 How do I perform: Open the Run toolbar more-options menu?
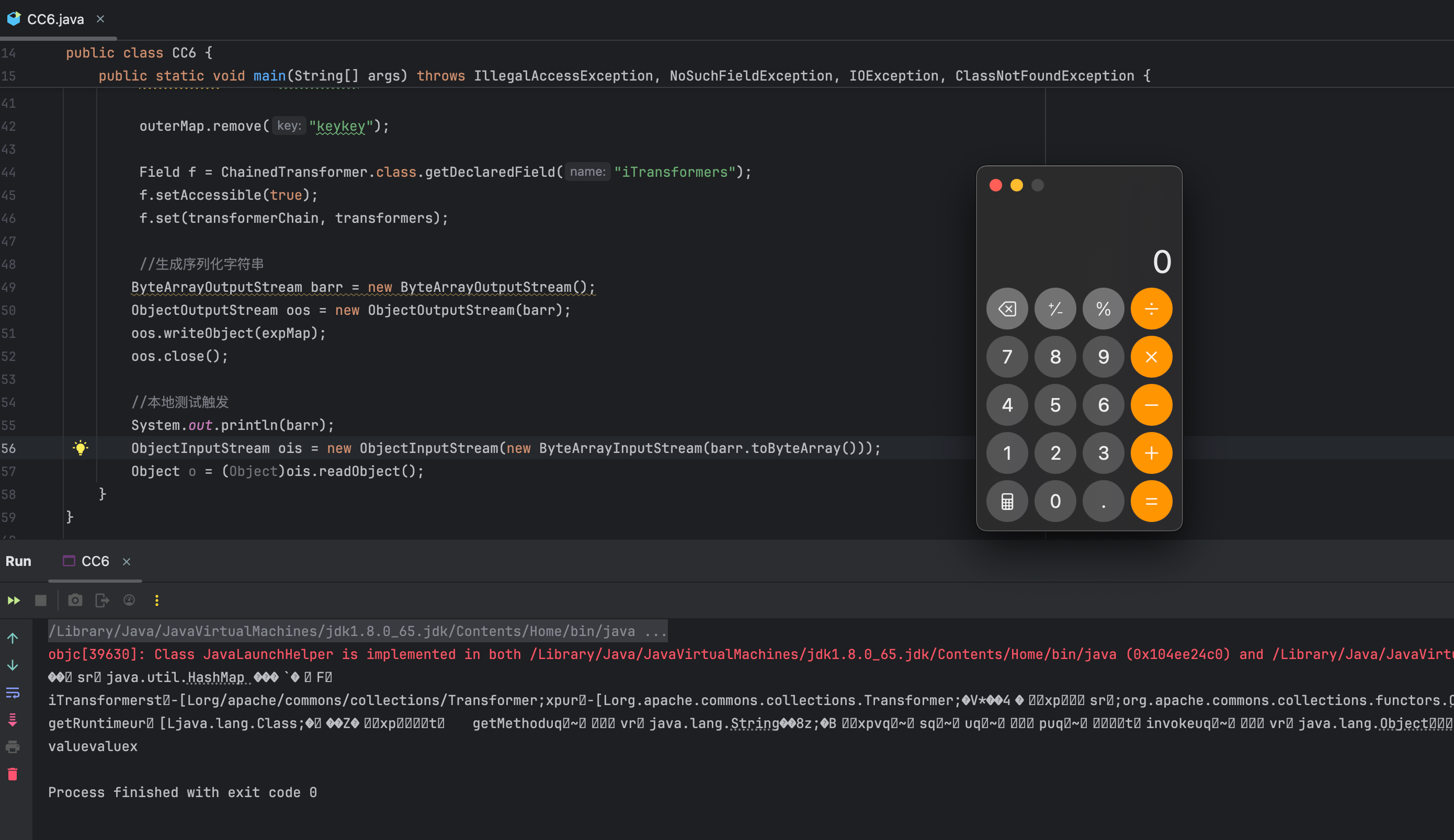(x=156, y=600)
